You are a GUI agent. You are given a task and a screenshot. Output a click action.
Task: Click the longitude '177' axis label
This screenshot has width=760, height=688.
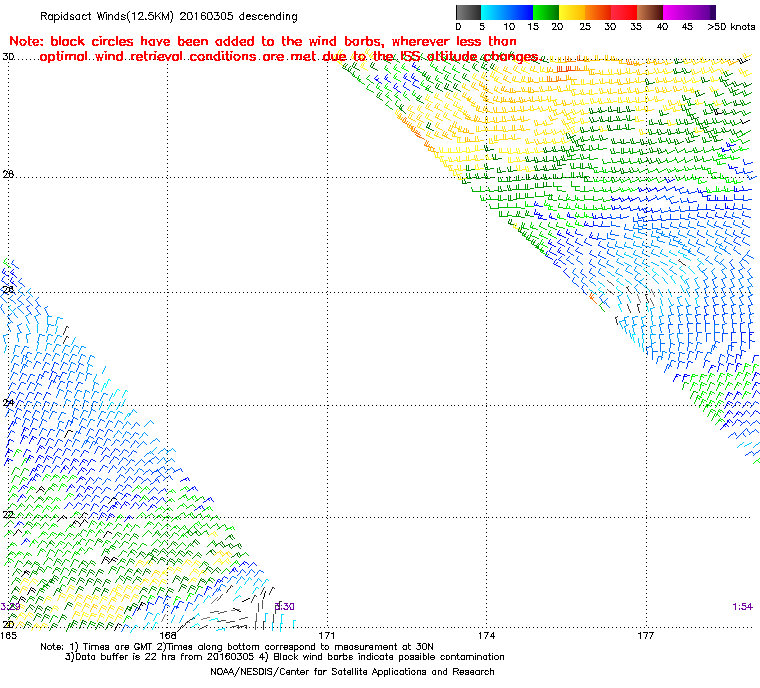[x=646, y=635]
